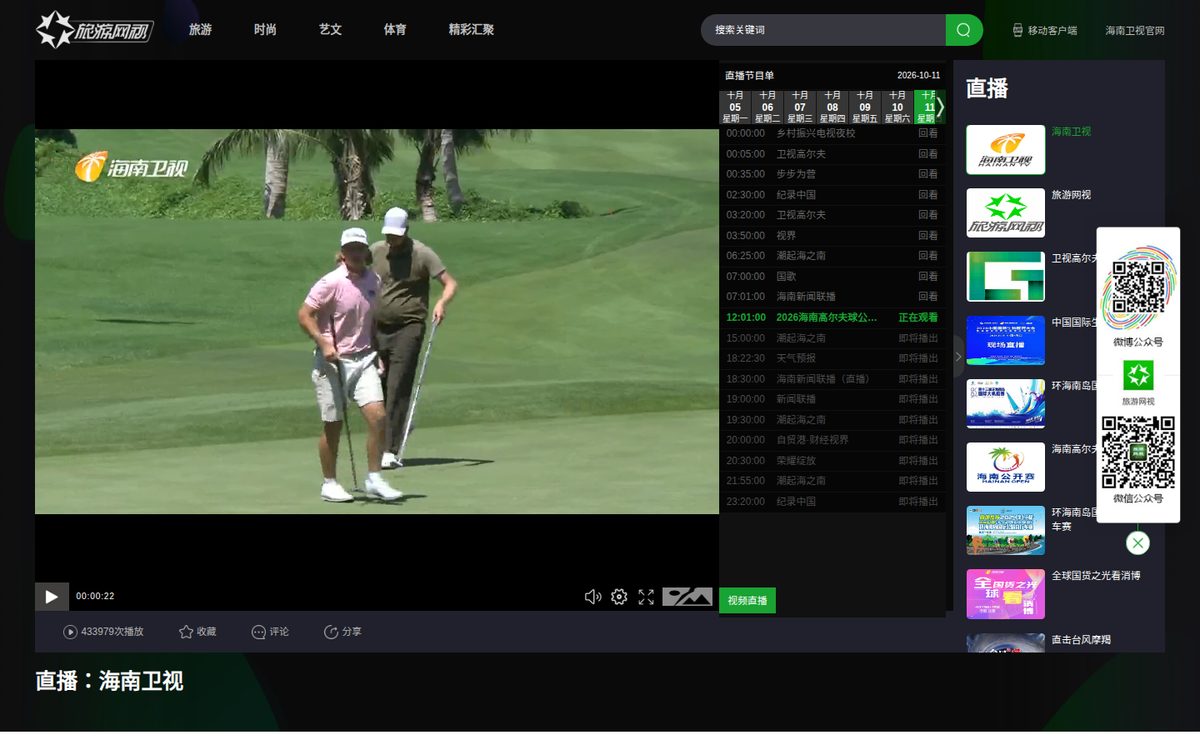This screenshot has height=750, width=1200.
Task: Toggle the picture mode icon in player
Action: (687, 597)
